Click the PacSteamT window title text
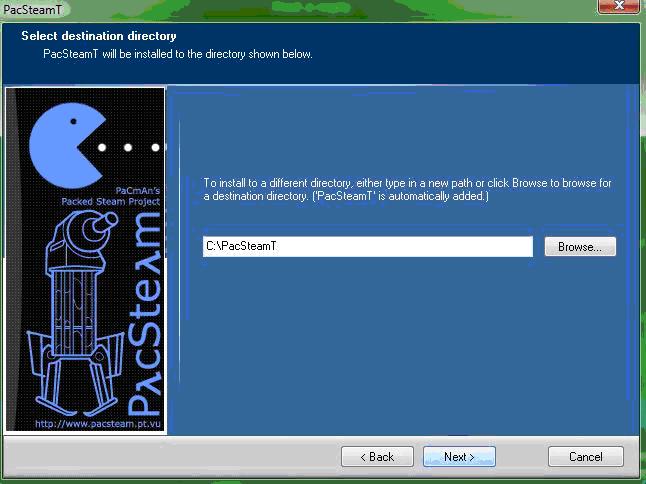Screen dimensions: 646x484 (x=32, y=9)
